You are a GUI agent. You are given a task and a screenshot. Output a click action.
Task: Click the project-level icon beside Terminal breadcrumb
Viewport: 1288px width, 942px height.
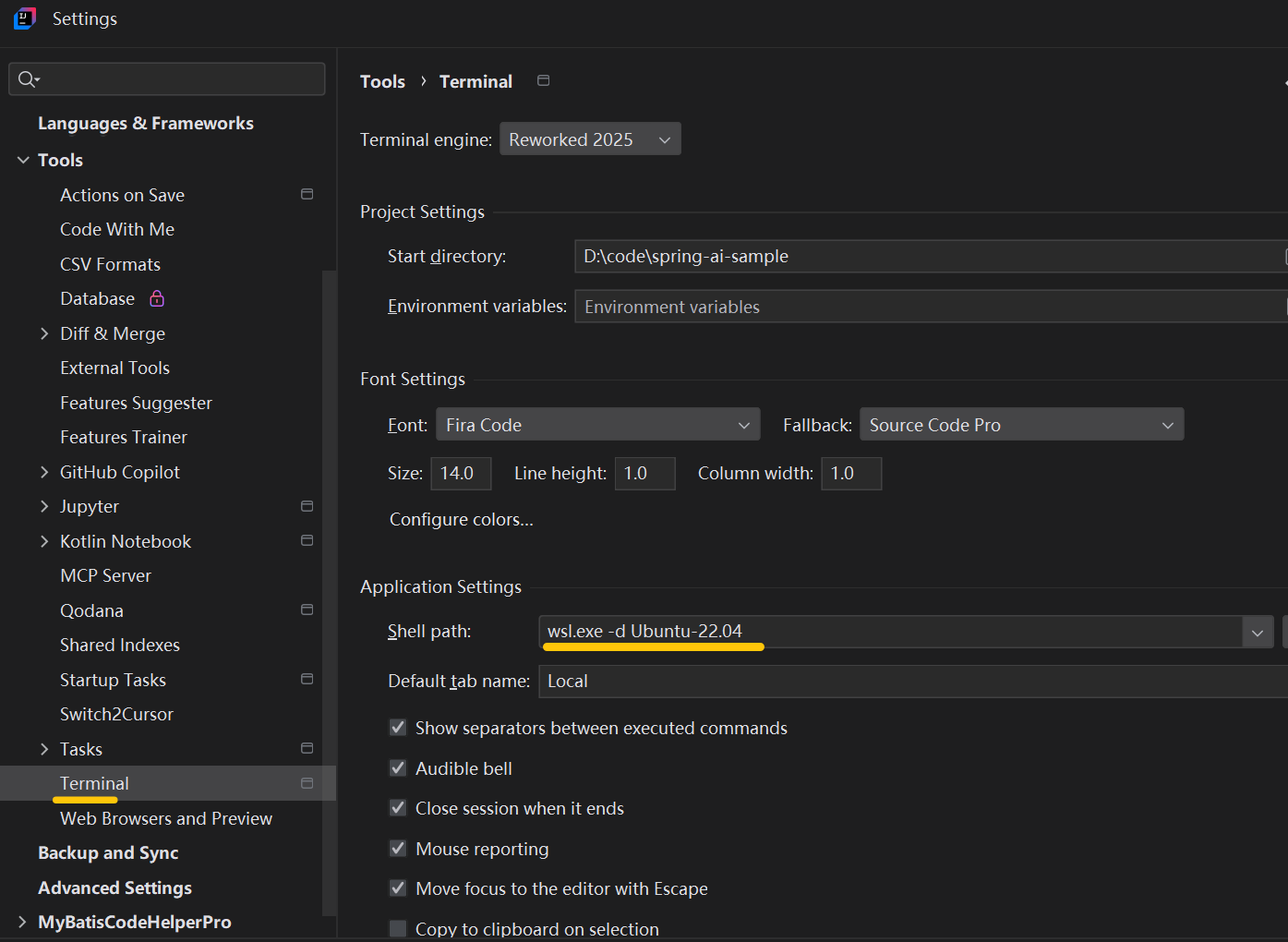tap(544, 80)
